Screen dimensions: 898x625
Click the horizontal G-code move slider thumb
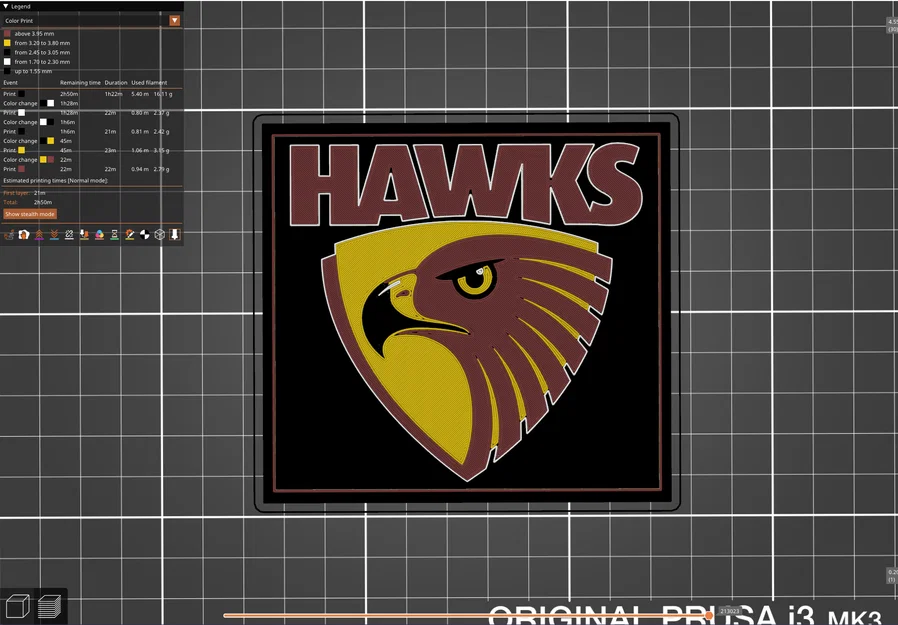click(709, 615)
